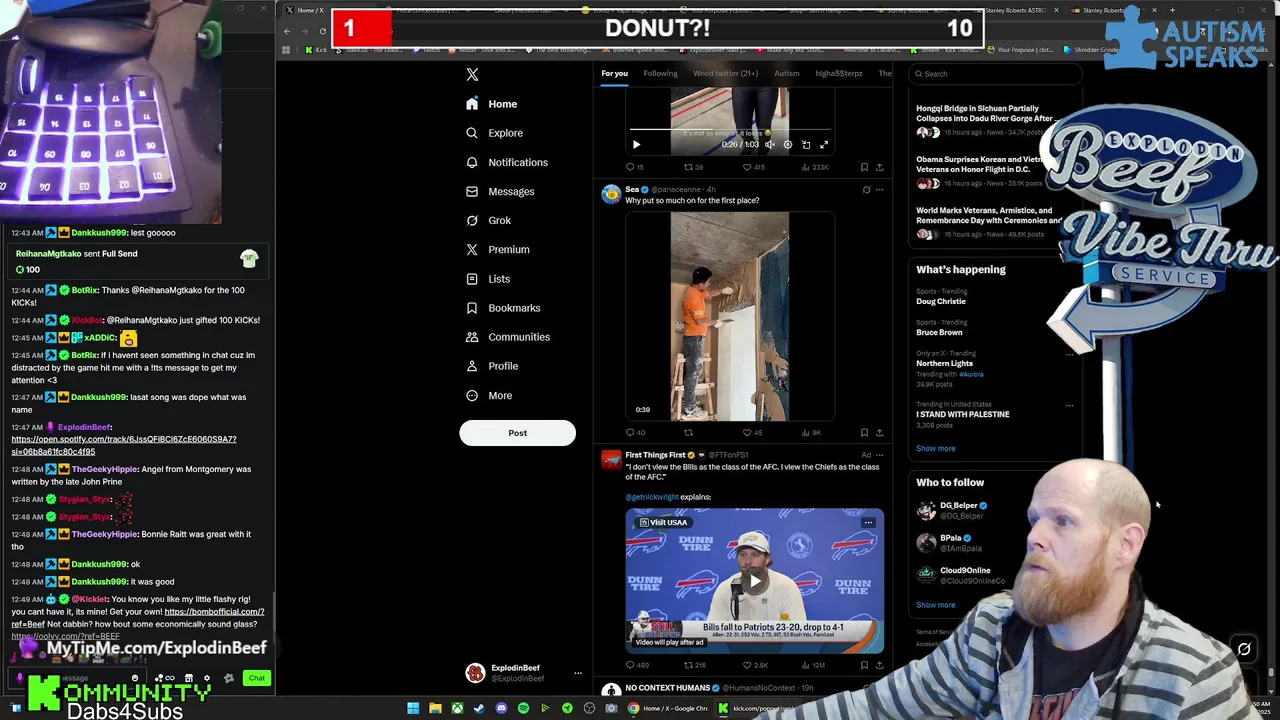The width and height of the screenshot is (1280, 720).
Task: Click the Profile icon in sidebar
Action: 472,366
